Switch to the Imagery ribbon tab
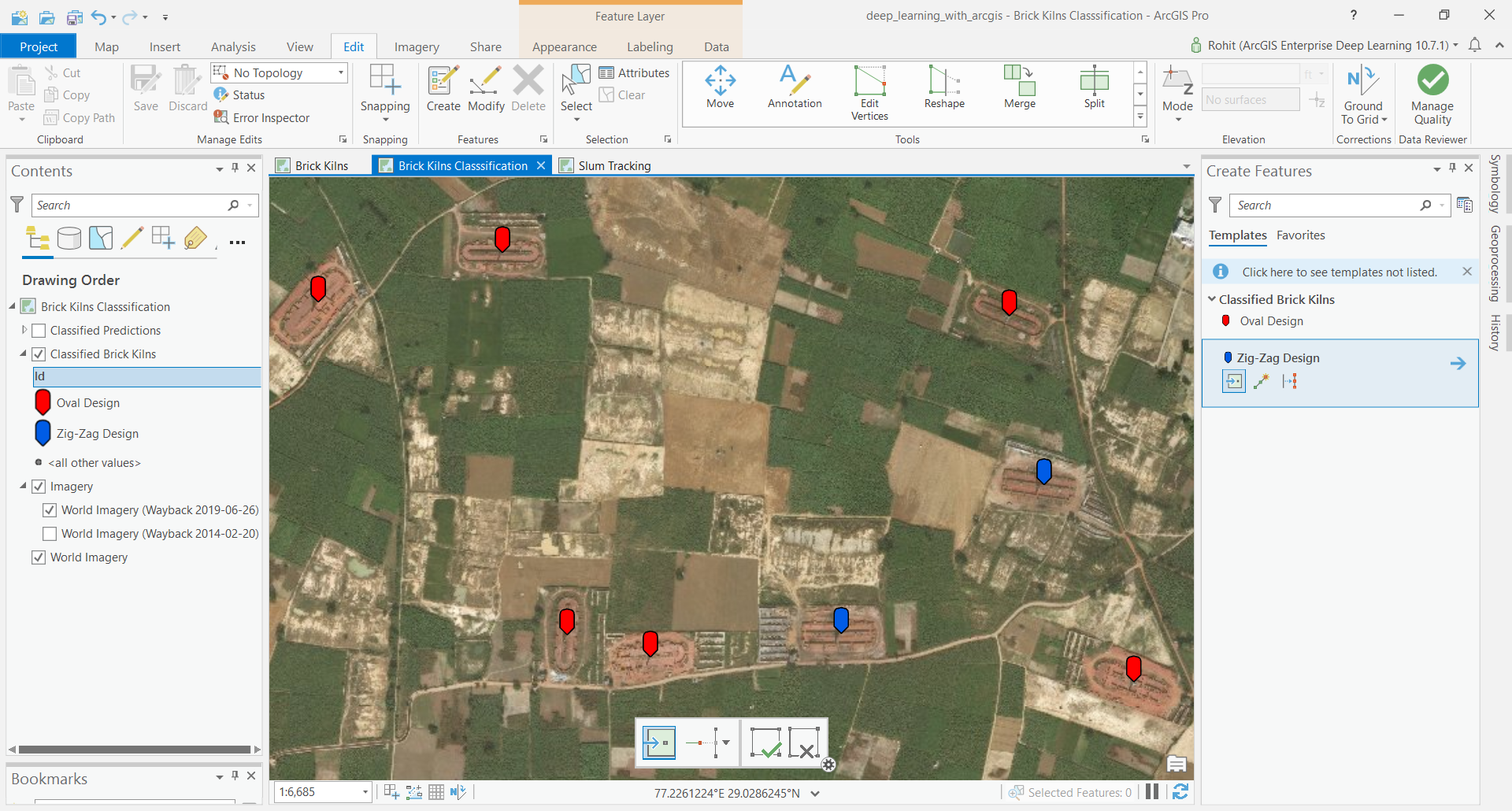The width and height of the screenshot is (1512, 811). coord(417,47)
